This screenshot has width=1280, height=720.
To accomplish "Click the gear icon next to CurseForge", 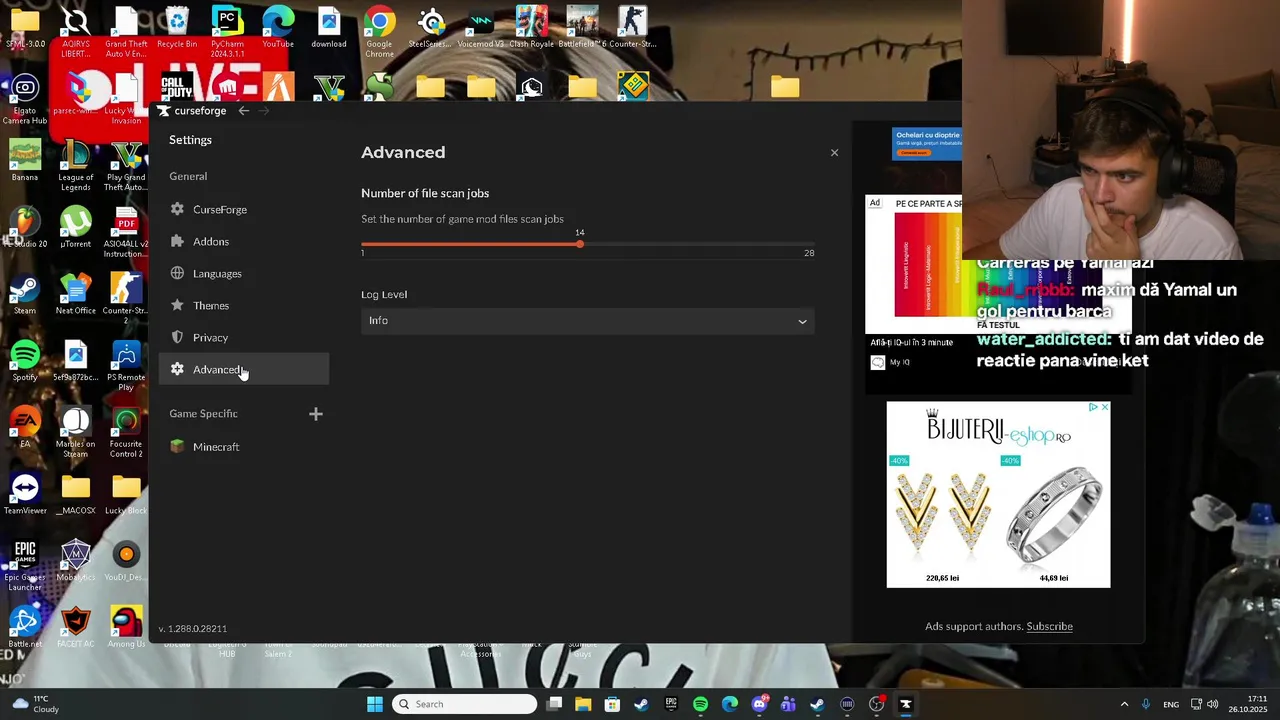I will pyautogui.click(x=177, y=209).
